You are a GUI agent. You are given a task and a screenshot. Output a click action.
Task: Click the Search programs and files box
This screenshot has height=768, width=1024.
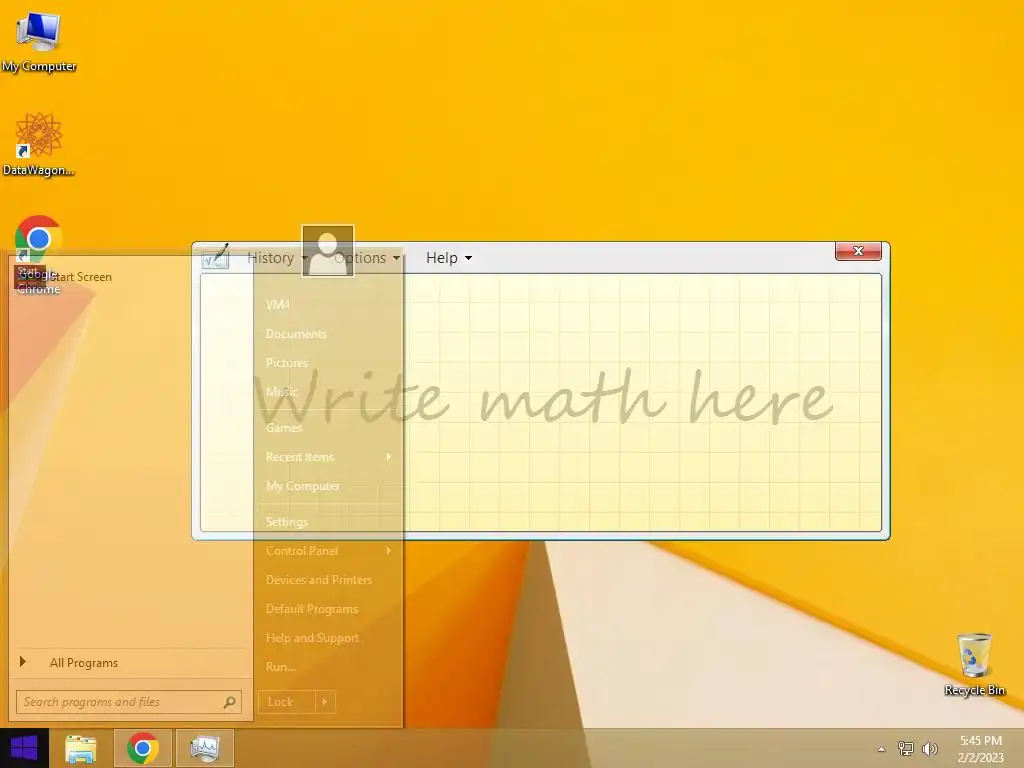click(x=129, y=702)
